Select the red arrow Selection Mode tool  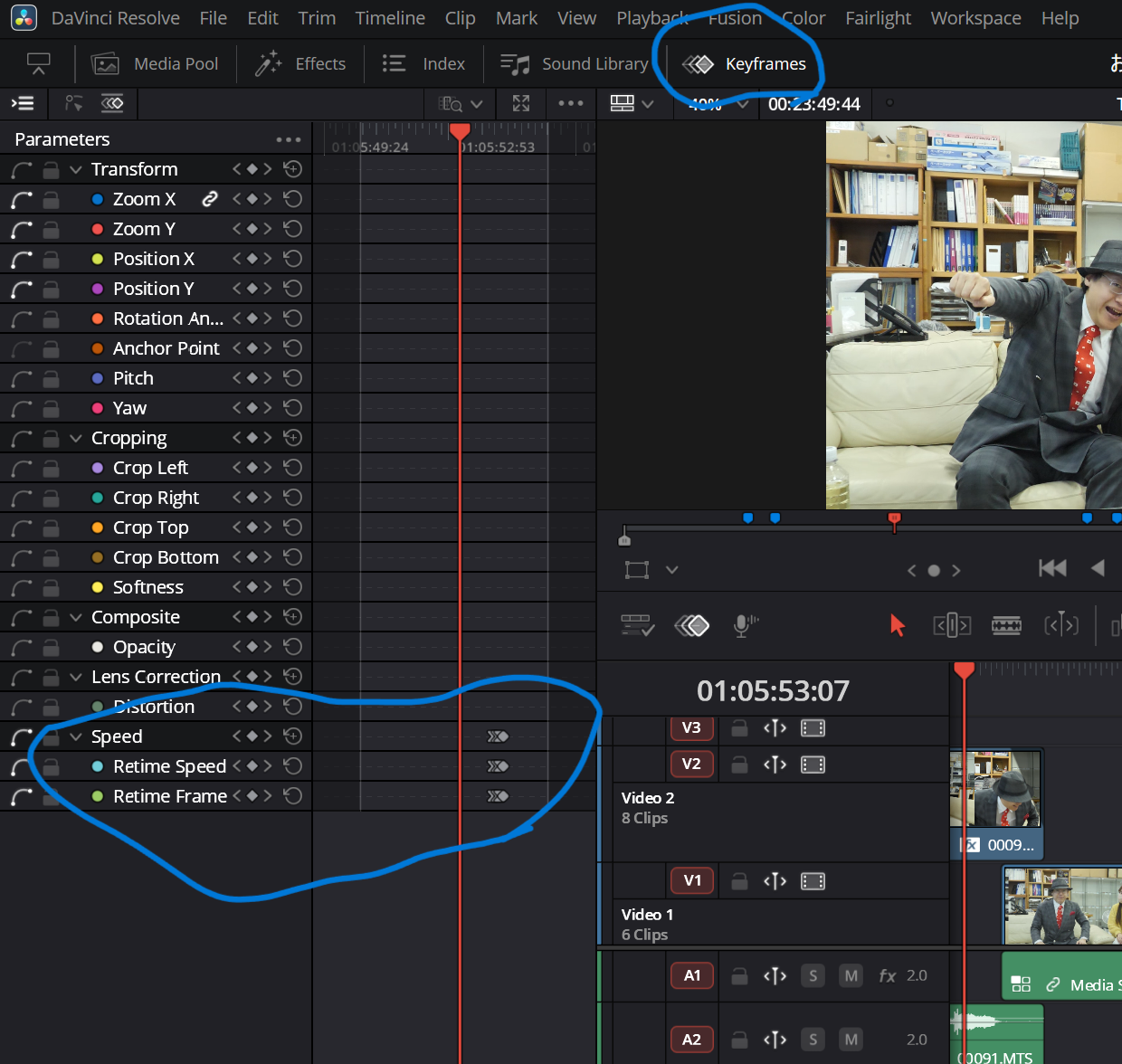pyautogui.click(x=897, y=625)
